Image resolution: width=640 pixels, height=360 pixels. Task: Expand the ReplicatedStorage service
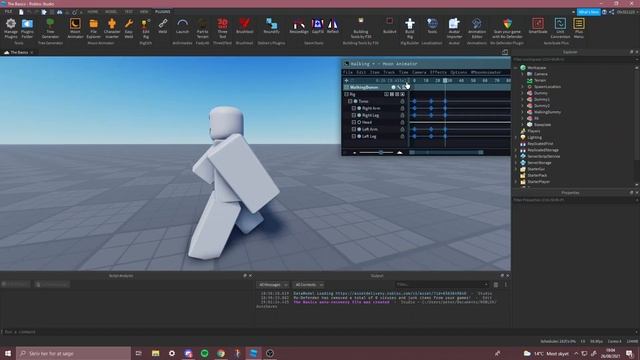[516, 150]
